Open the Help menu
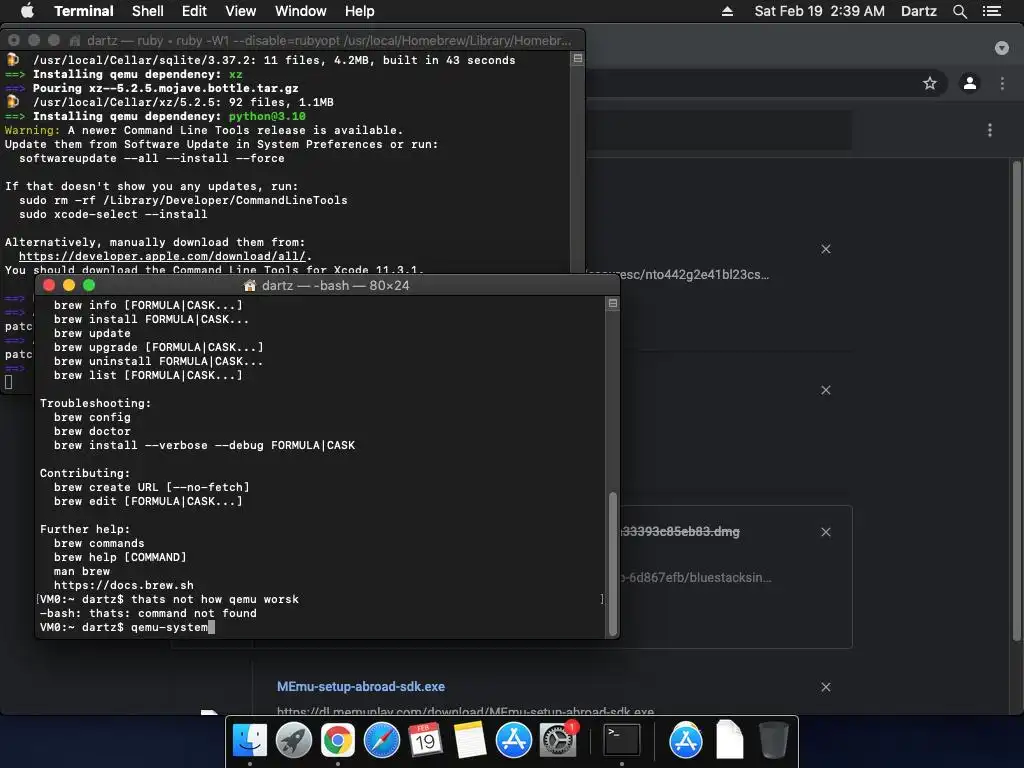Screen dimensions: 1024x768 (360, 11)
